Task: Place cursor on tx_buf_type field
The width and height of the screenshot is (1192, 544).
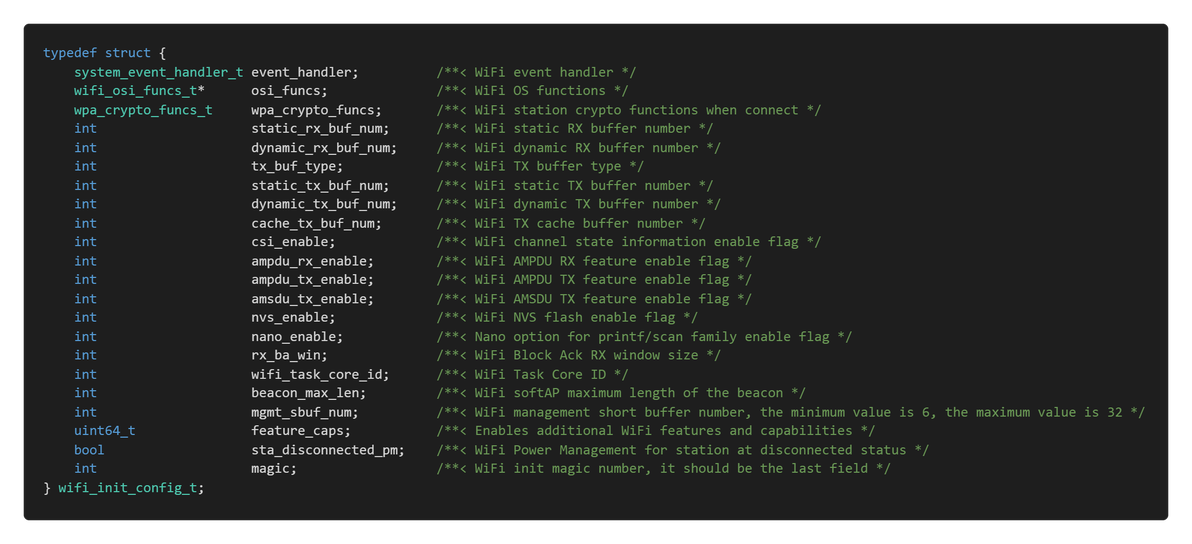Action: 296,166
